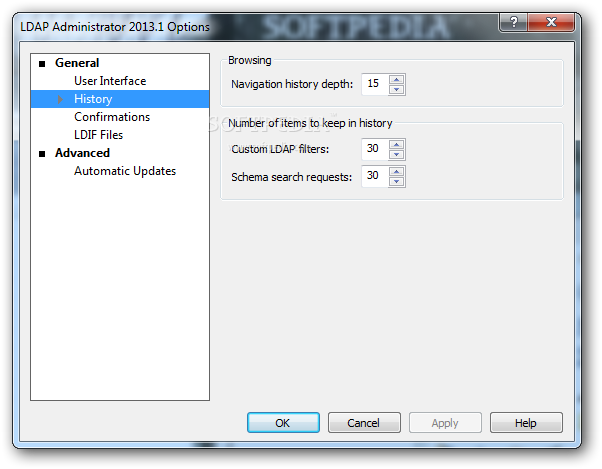The height and width of the screenshot is (469, 602).
Task: Open Help for the options dialog
Action: [x=526, y=423]
